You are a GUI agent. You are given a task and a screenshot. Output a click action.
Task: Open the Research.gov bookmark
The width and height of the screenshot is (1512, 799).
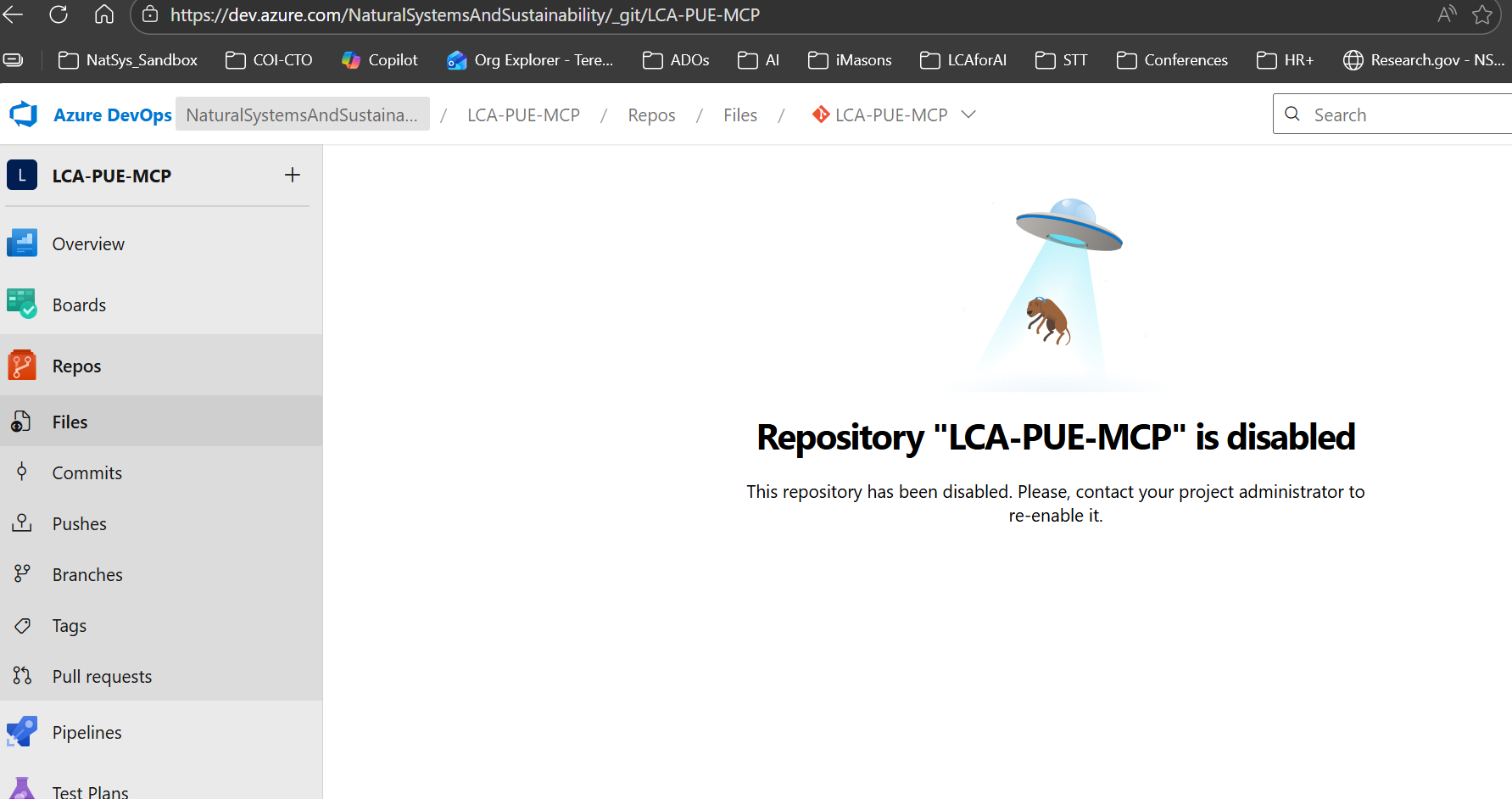1424,60
